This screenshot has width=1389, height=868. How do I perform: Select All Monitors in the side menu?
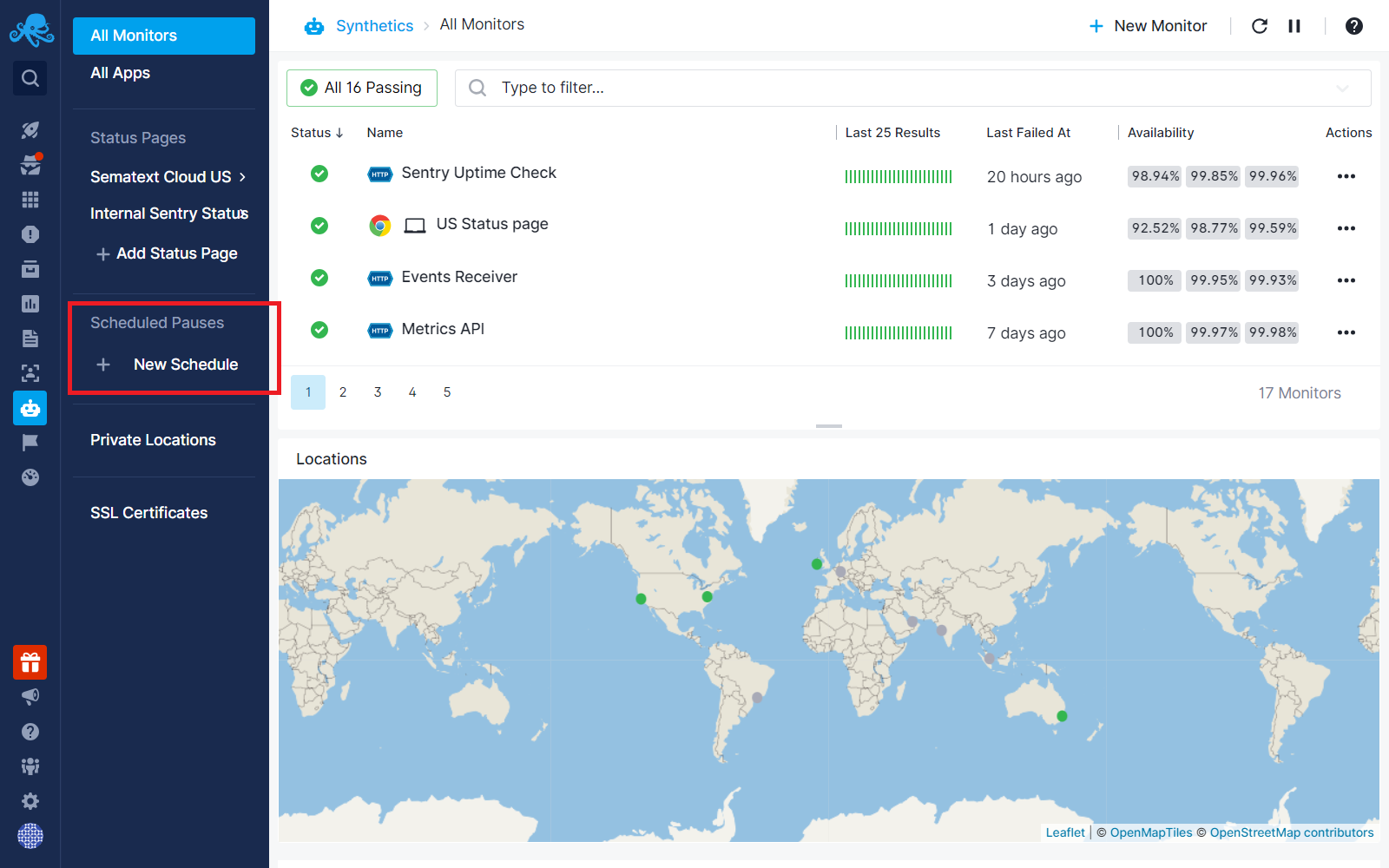[164, 36]
